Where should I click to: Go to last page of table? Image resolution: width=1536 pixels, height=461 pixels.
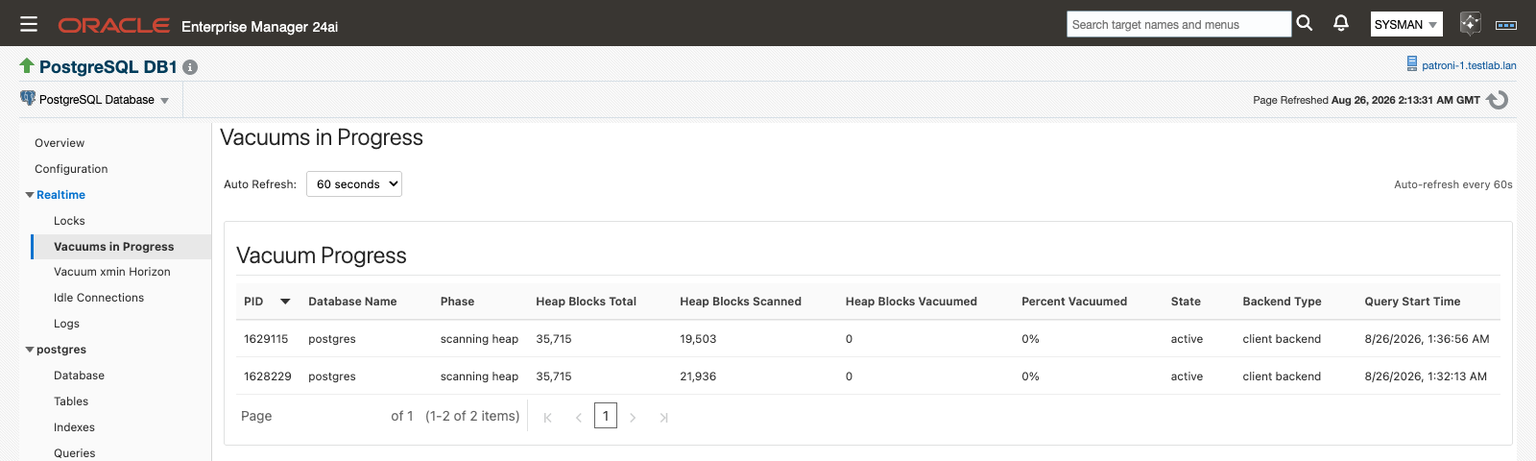tap(663, 417)
